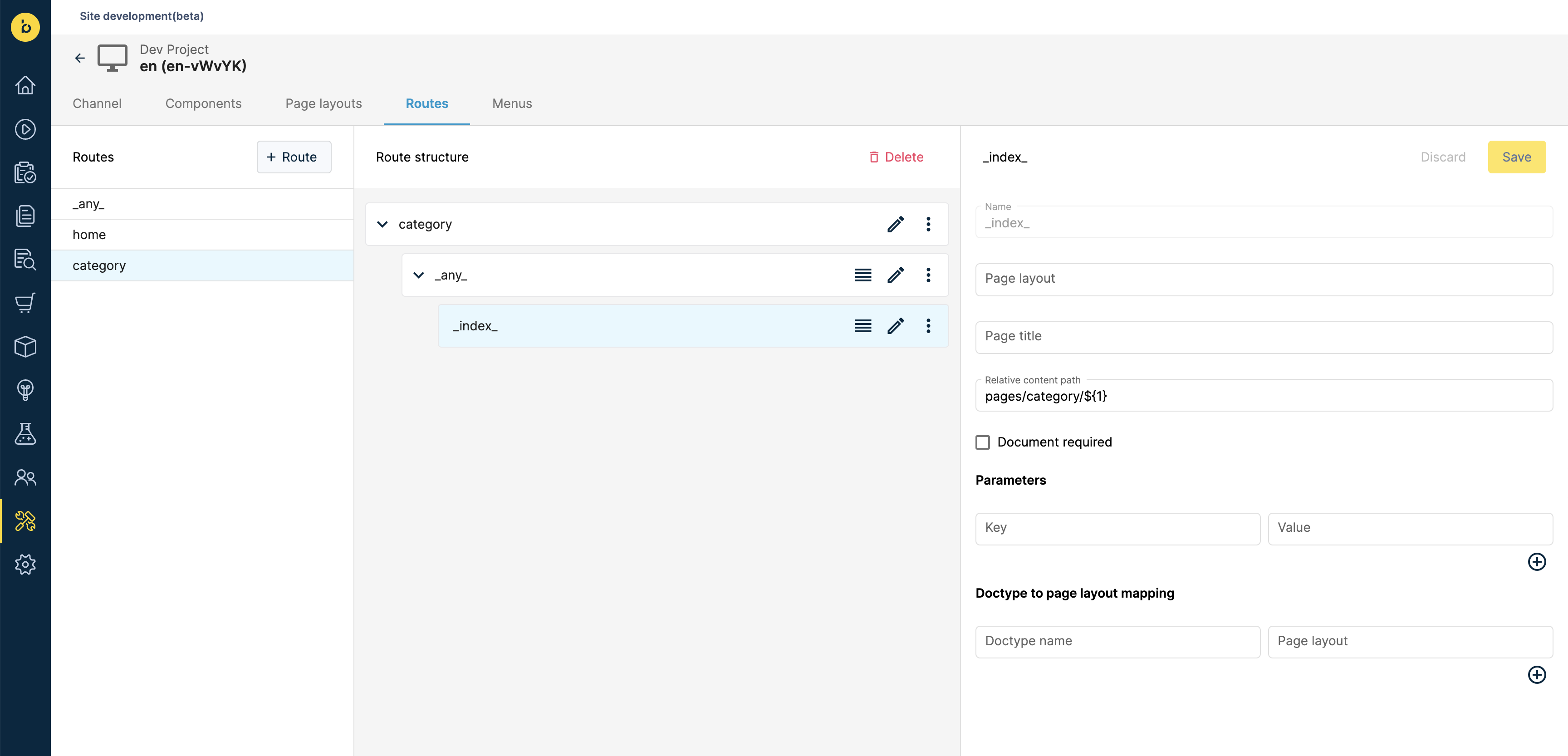Image resolution: width=1568 pixels, height=756 pixels.
Task: Select the _index_ row in route structure
Action: point(693,326)
